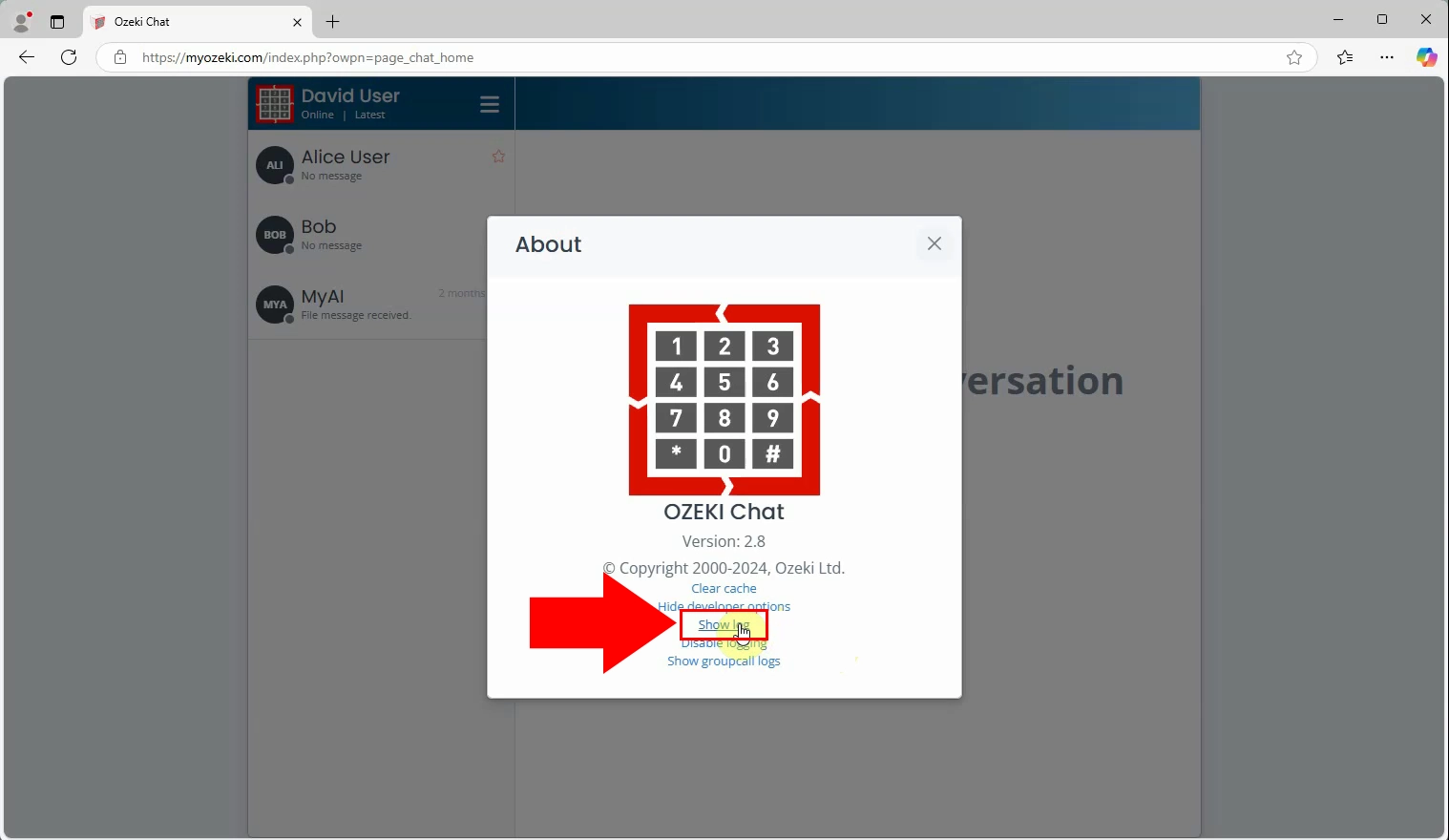1449x840 pixels.
Task: Click the David User name
Action: (x=350, y=95)
